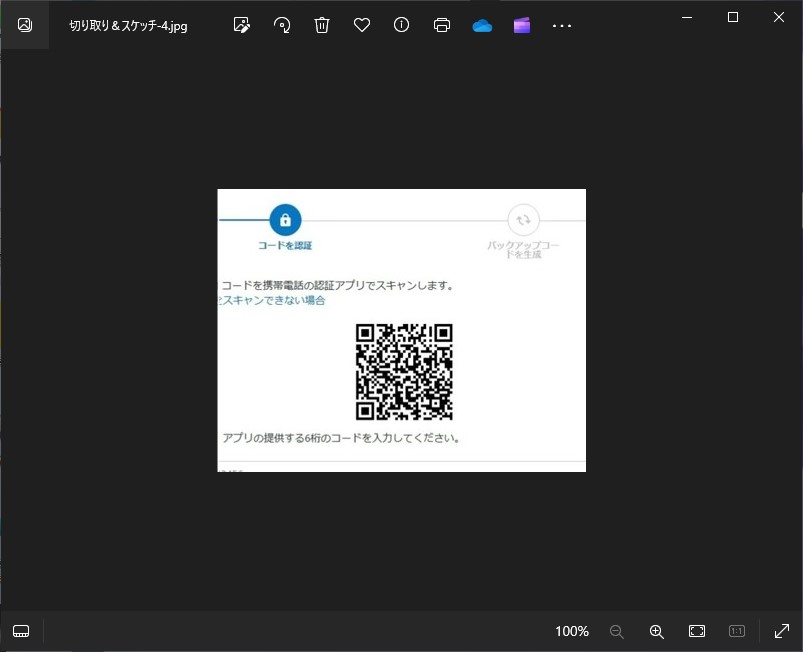This screenshot has width=803, height=652.
Task: Show file info panel
Action: point(402,25)
